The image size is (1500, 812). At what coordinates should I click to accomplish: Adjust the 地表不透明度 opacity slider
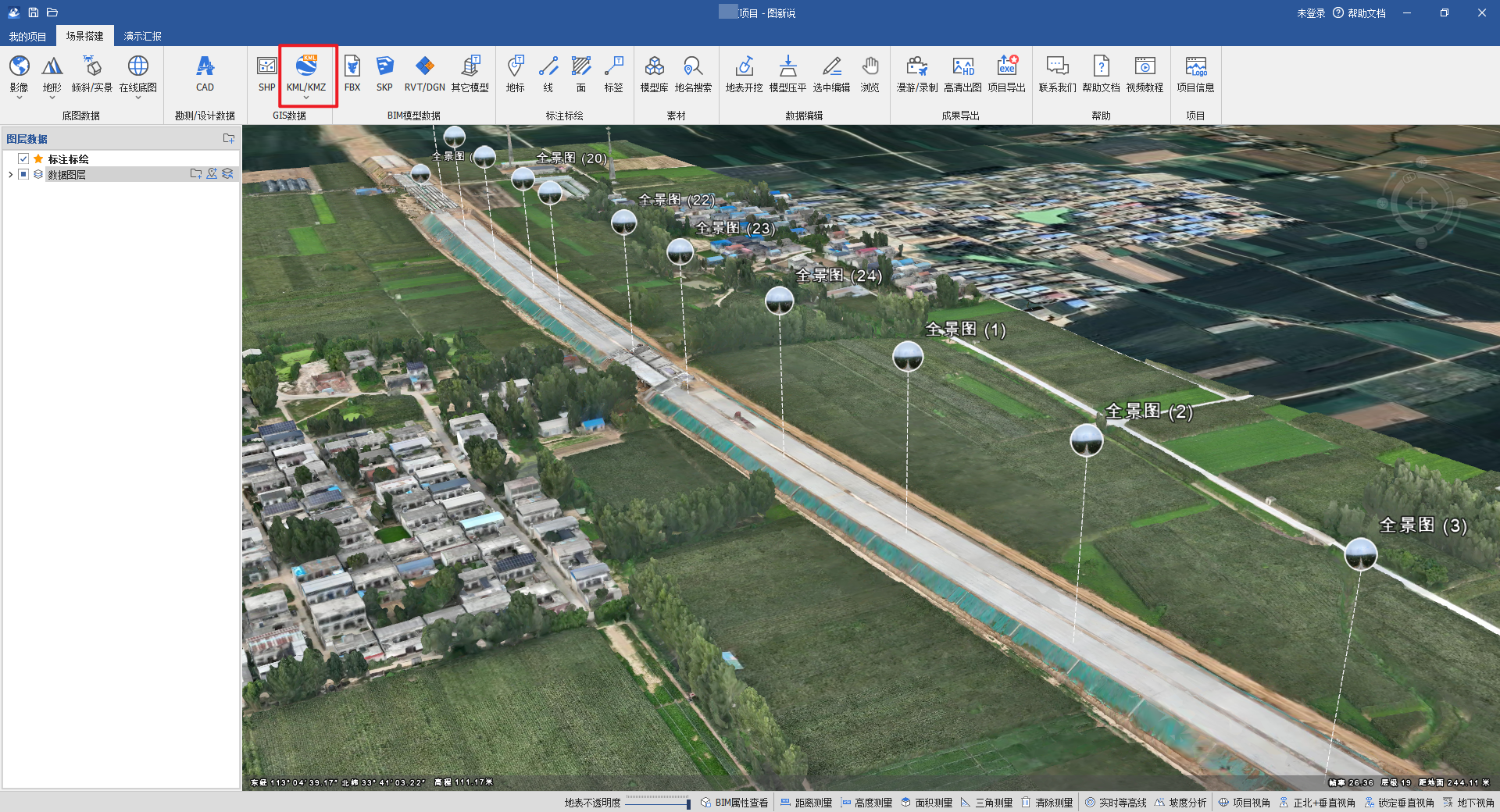pyautogui.click(x=687, y=803)
